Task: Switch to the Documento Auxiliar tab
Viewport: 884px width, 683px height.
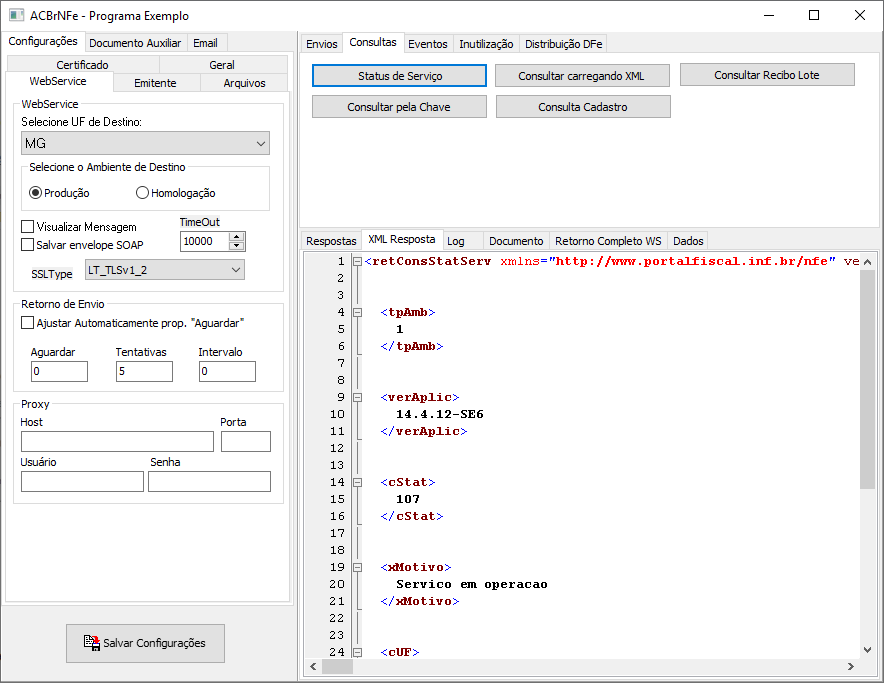Action: pos(135,43)
